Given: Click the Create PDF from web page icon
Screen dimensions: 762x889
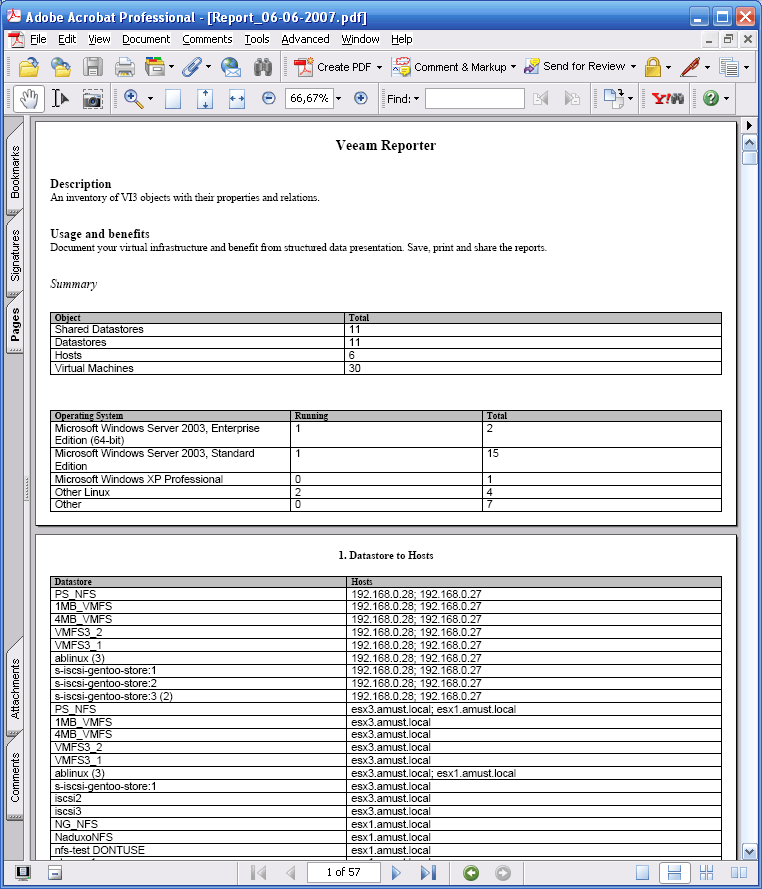Looking at the screenshot, I should point(61,67).
